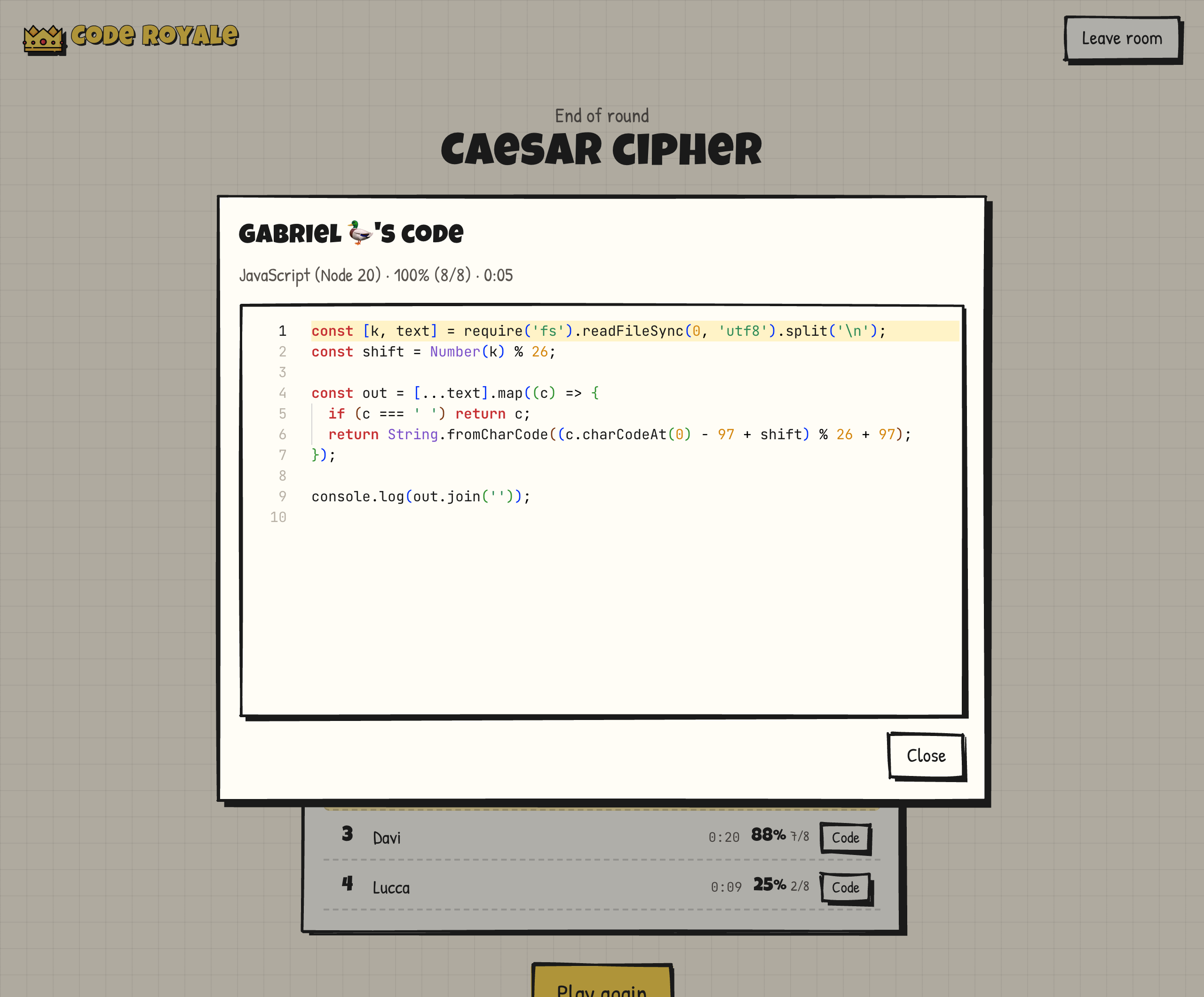The height and width of the screenshot is (997, 1204).
Task: Click Lucca's 25% score
Action: (x=769, y=884)
